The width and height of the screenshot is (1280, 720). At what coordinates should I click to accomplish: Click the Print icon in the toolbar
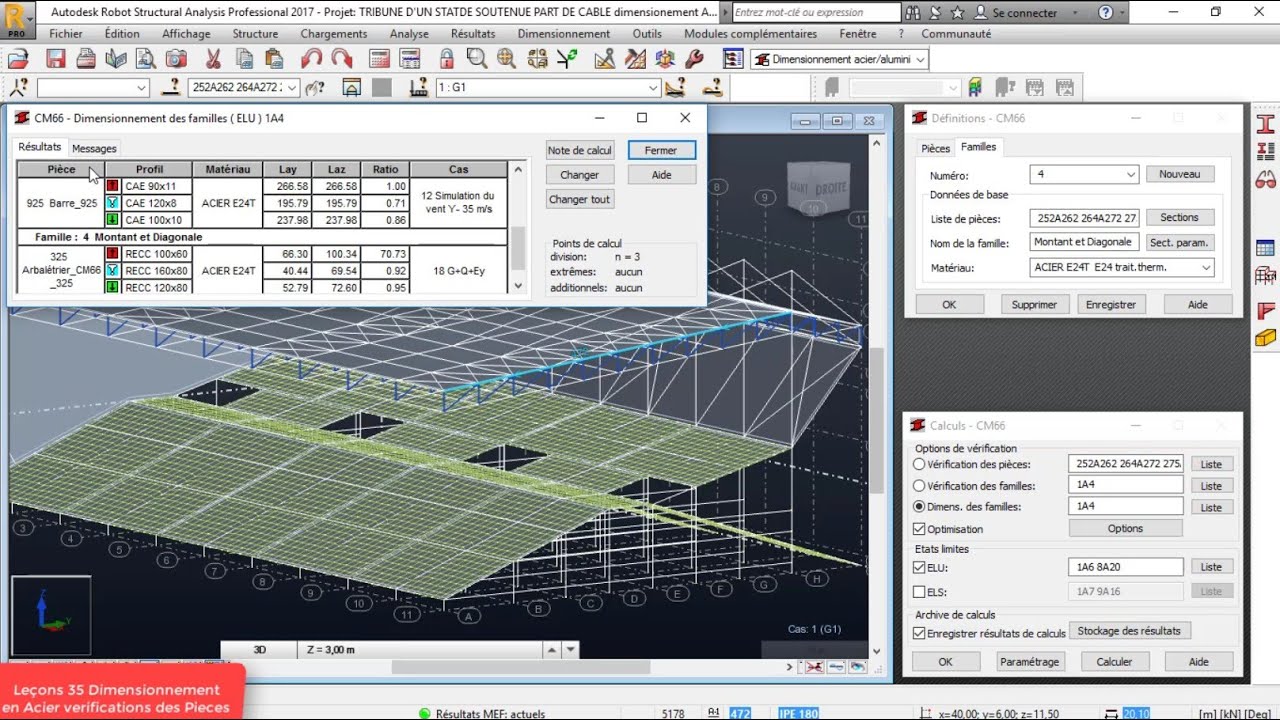[86, 59]
